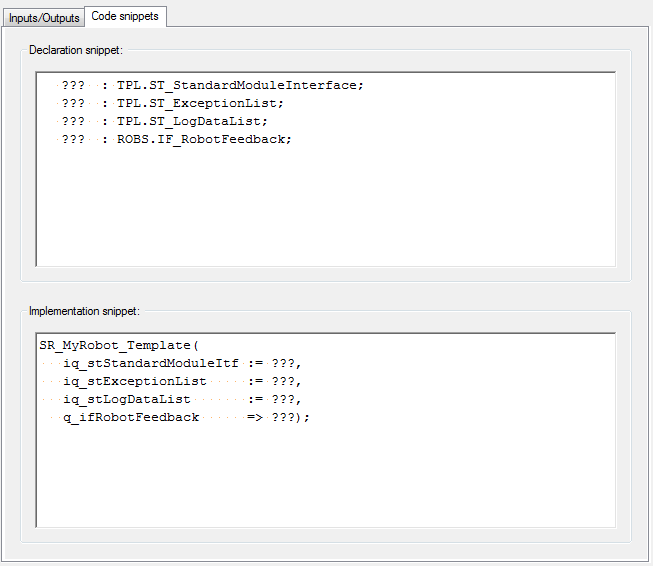Click the iq_stLogDataList parameter name
653x566 pixels.
(x=126, y=399)
